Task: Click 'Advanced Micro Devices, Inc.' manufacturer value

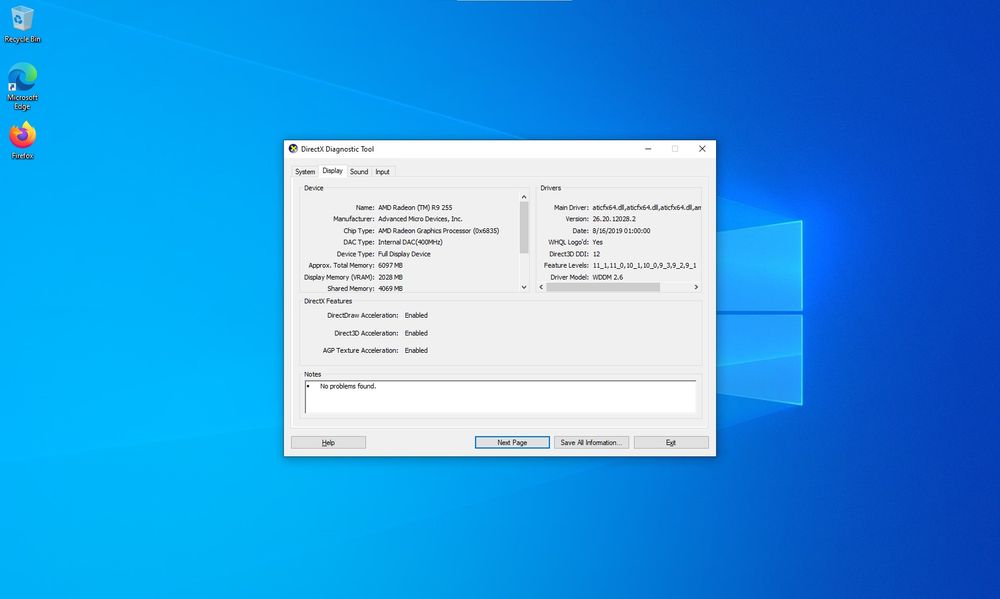Action: coord(420,219)
